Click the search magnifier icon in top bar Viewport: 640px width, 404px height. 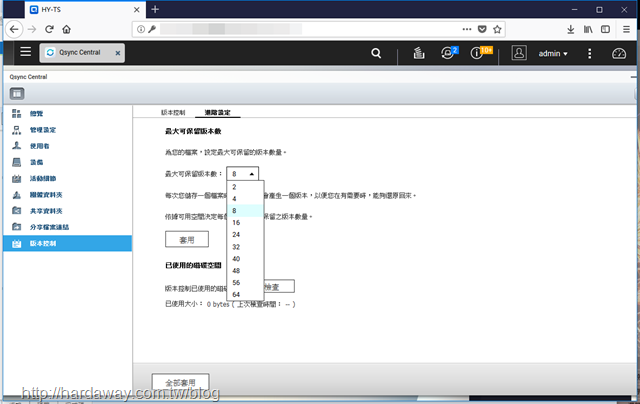tap(376, 53)
